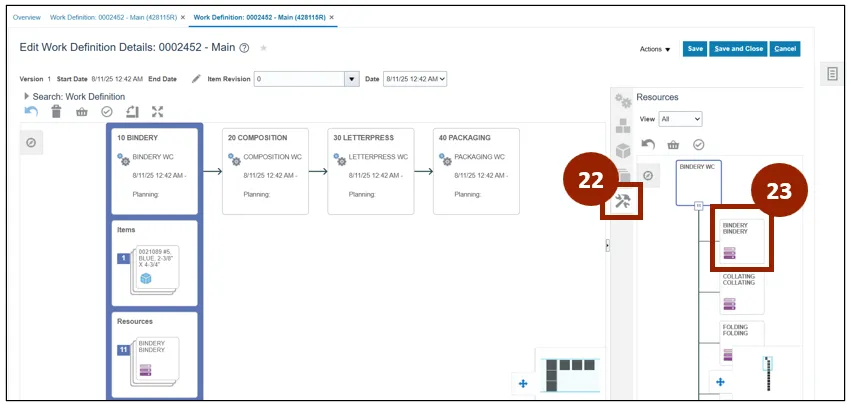Click the items count badge 1

tap(123, 258)
